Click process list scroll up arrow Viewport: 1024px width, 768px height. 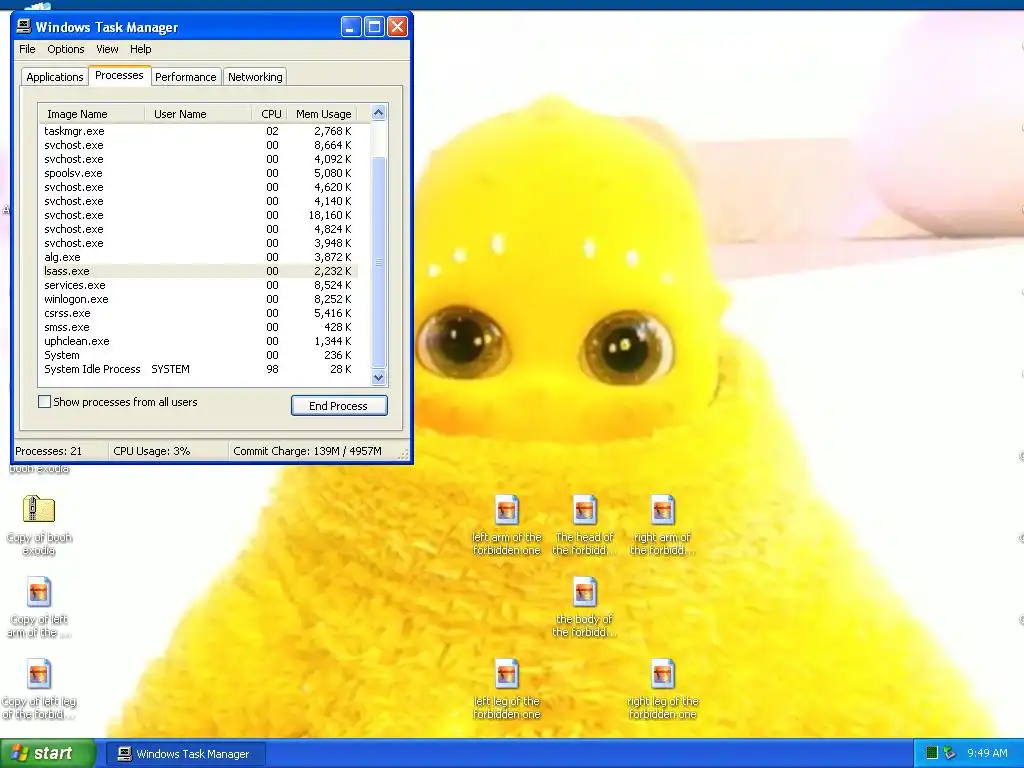pyautogui.click(x=378, y=113)
